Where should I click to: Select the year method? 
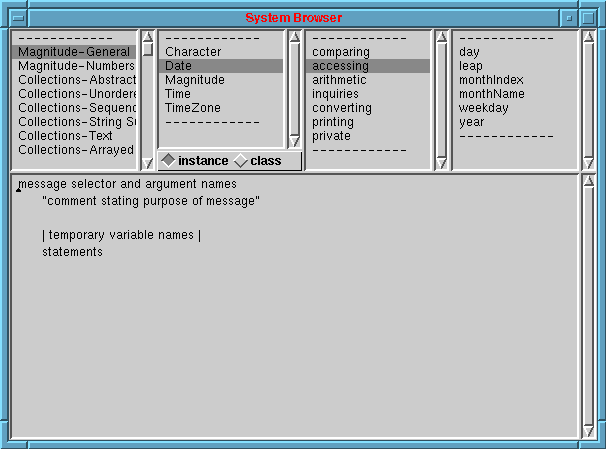(514, 122)
